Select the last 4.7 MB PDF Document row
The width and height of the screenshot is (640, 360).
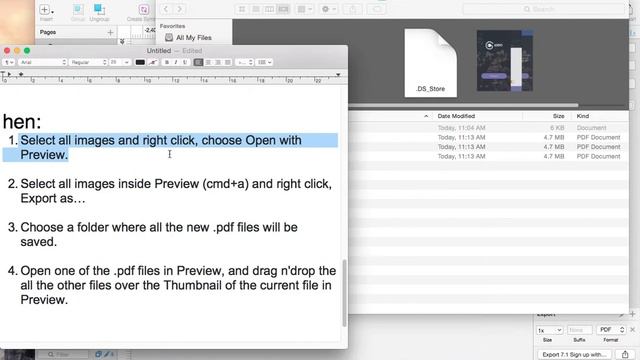point(488,156)
